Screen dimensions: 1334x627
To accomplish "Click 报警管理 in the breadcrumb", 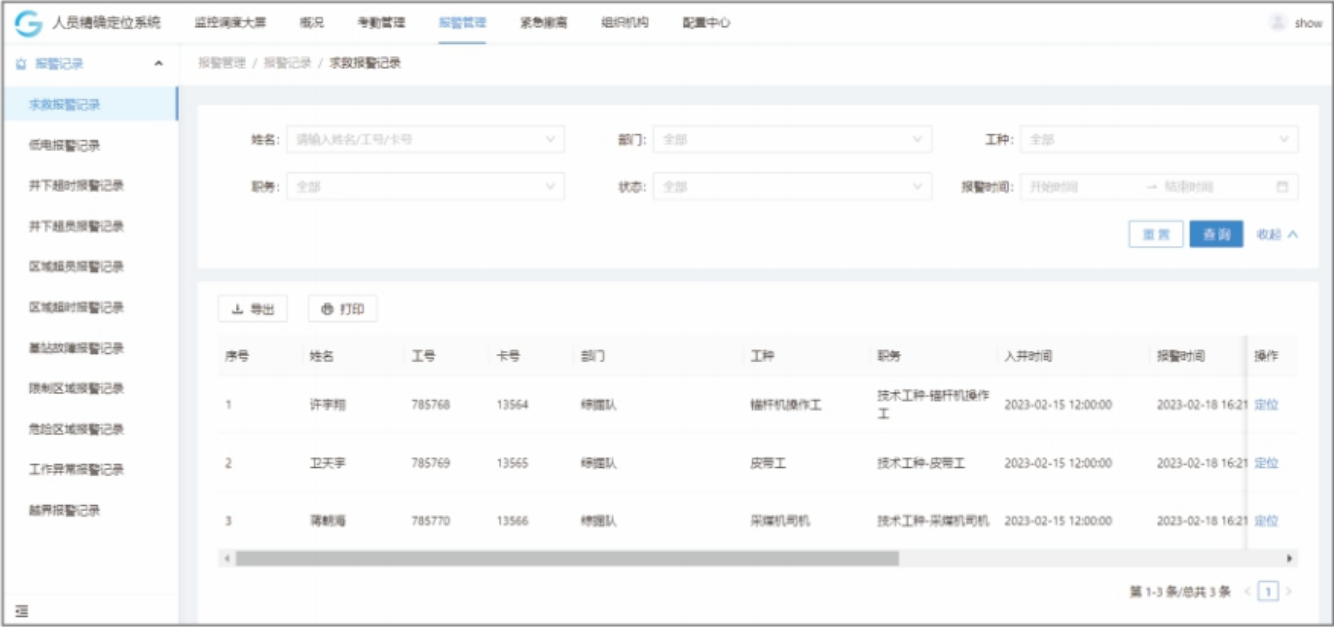I will pyautogui.click(x=221, y=63).
